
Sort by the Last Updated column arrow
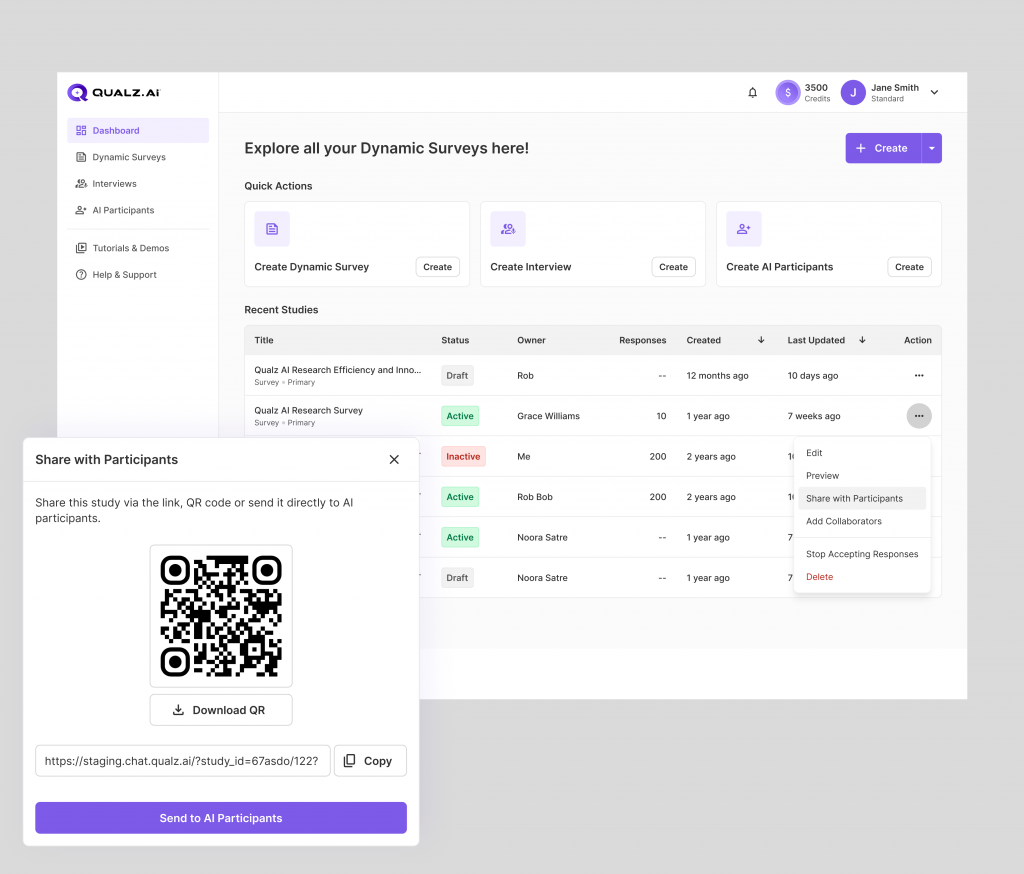tap(862, 340)
